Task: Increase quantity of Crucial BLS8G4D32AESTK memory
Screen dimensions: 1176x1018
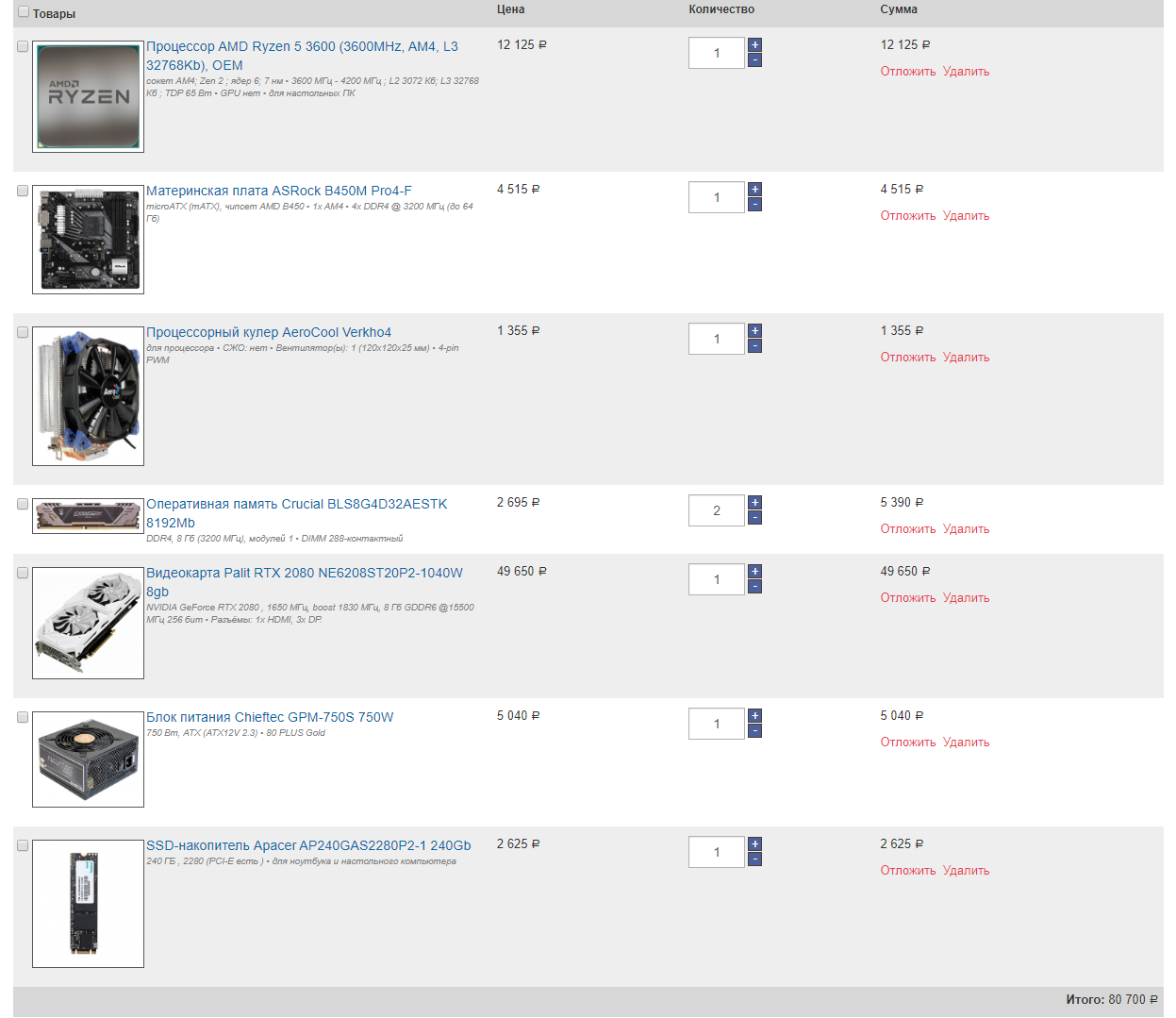Action: (754, 503)
